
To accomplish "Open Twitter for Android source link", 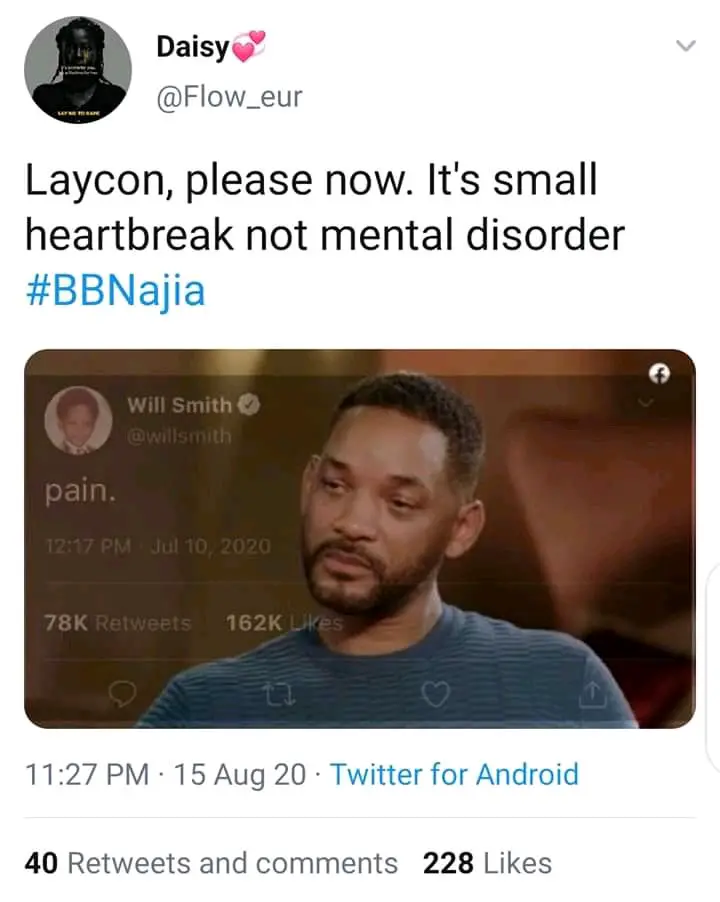I will [454, 774].
